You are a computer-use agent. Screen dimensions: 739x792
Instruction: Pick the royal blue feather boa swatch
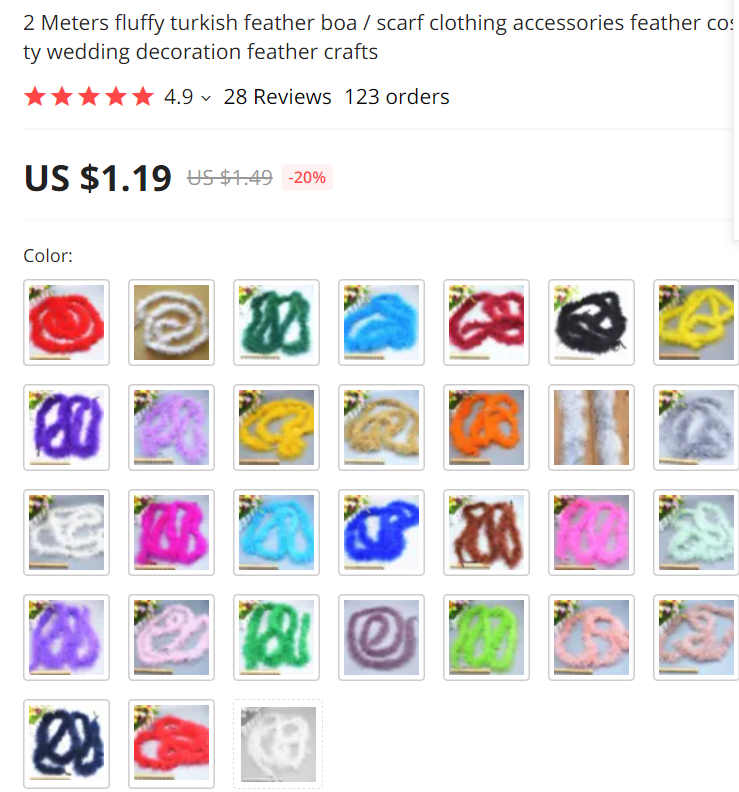click(x=381, y=532)
